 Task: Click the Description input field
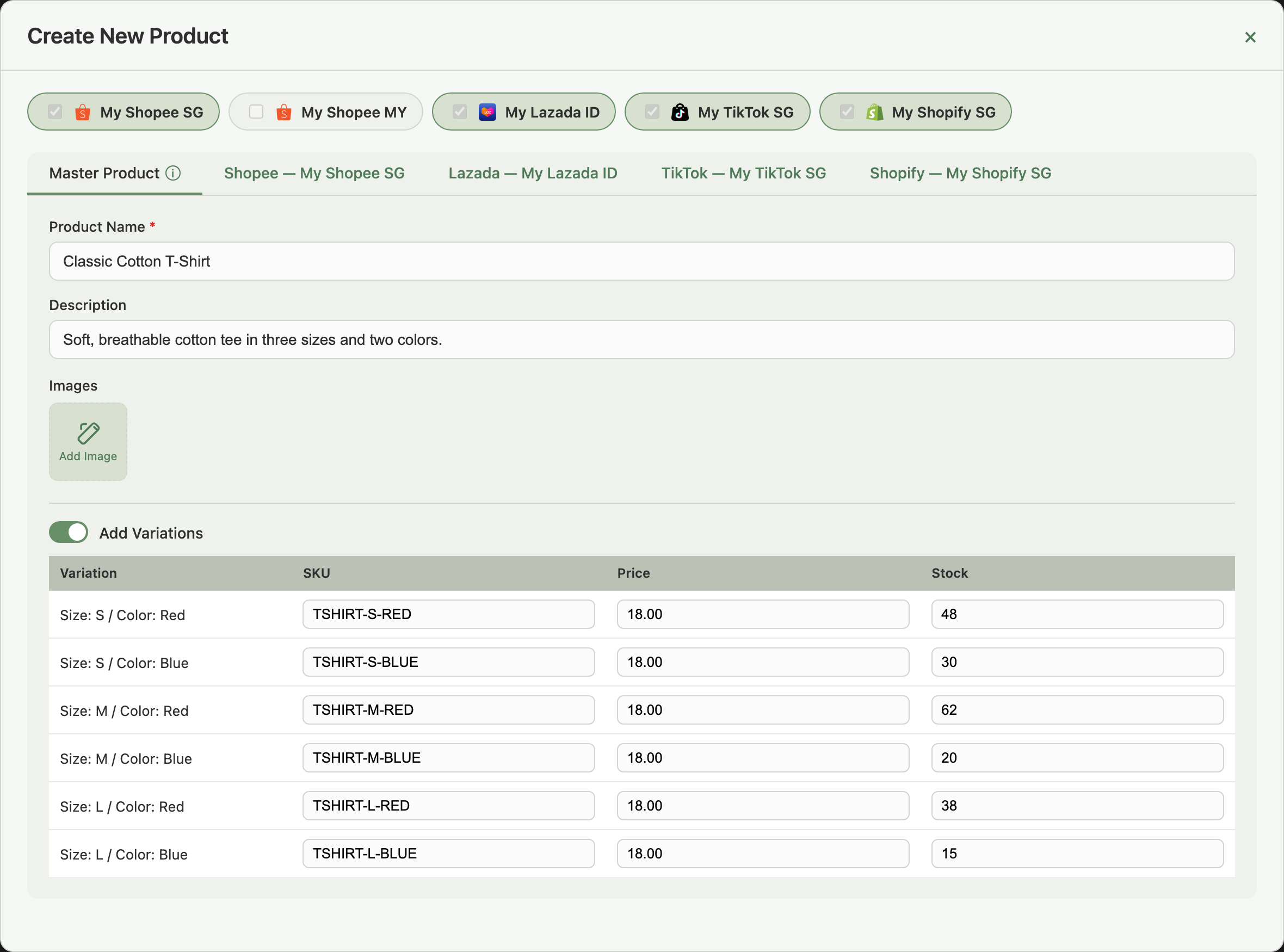pyautogui.click(x=641, y=339)
